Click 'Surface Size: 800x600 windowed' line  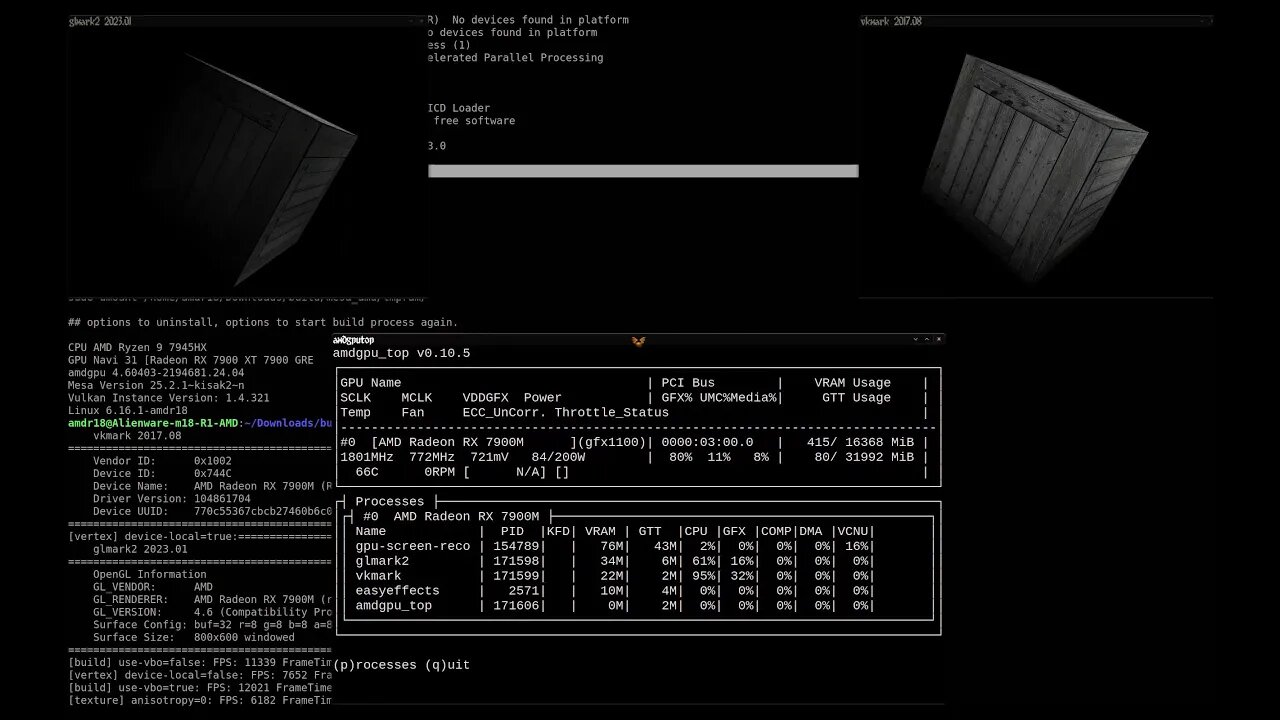pyautogui.click(x=194, y=637)
